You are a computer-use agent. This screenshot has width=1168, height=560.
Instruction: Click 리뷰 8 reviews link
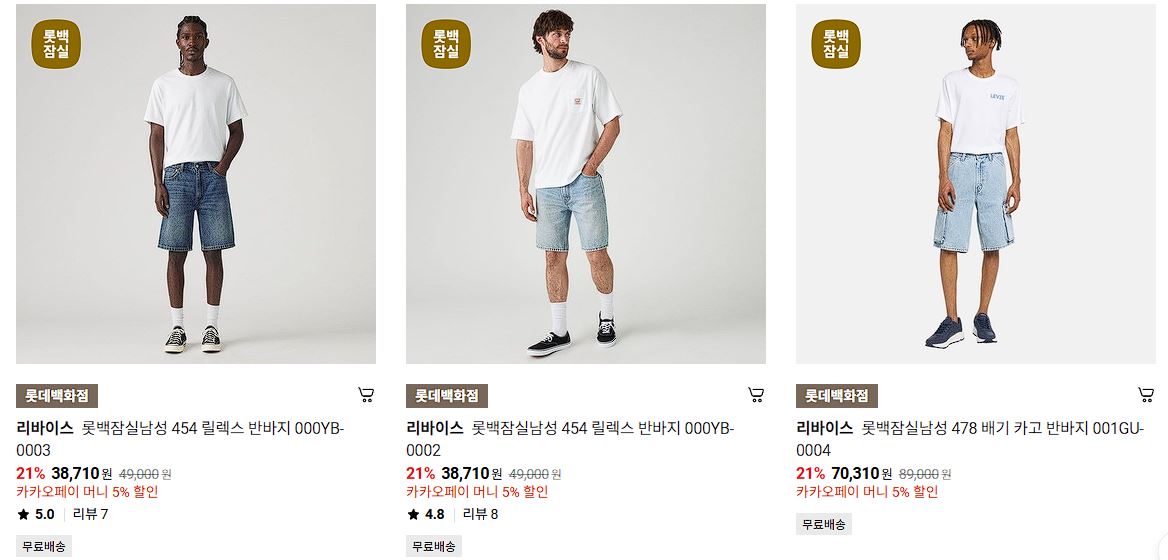coord(480,514)
